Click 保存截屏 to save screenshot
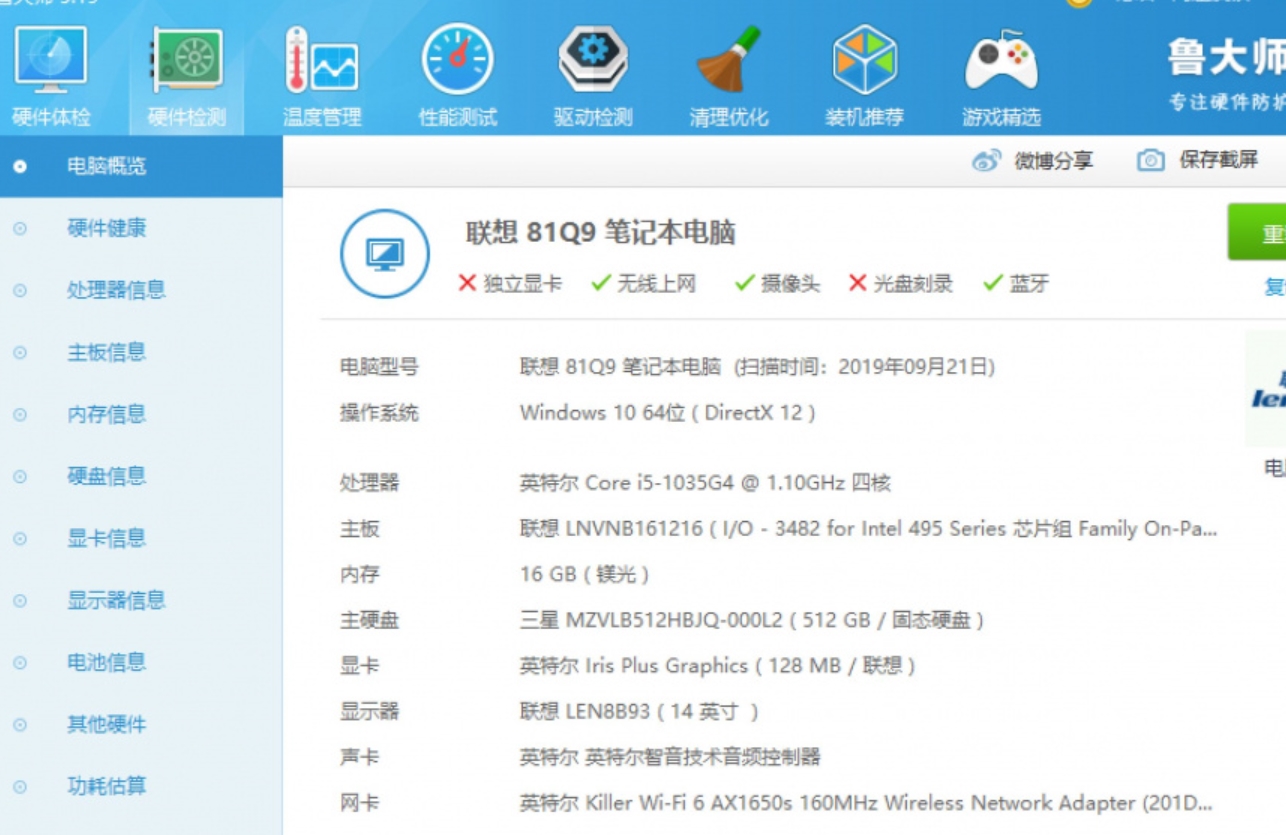 pos(1198,160)
